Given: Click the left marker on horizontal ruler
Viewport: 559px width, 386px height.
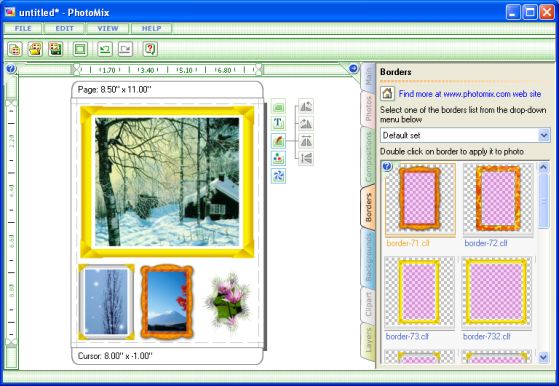Looking at the screenshot, I should click(x=76, y=69).
